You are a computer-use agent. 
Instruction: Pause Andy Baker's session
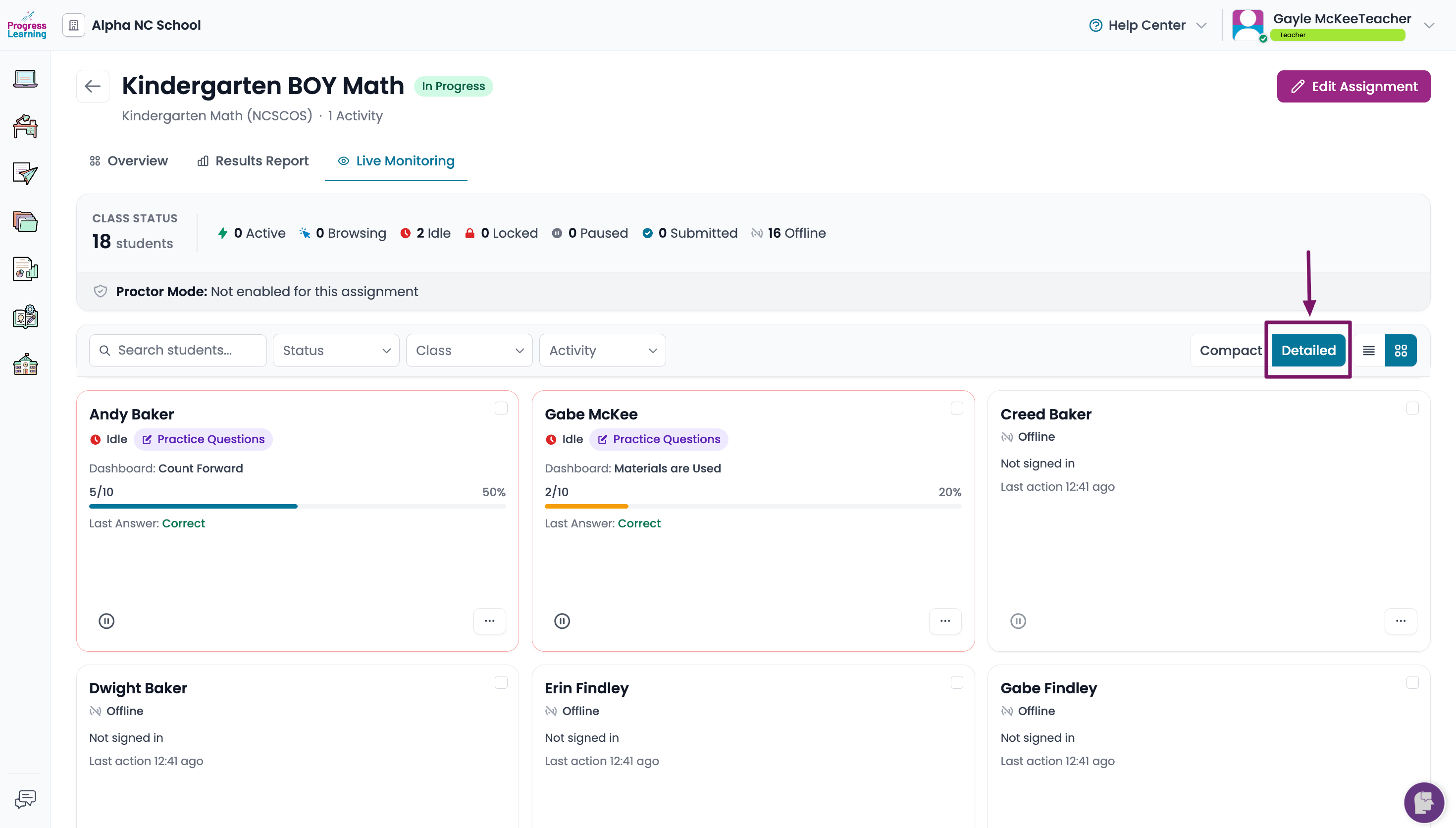click(106, 621)
